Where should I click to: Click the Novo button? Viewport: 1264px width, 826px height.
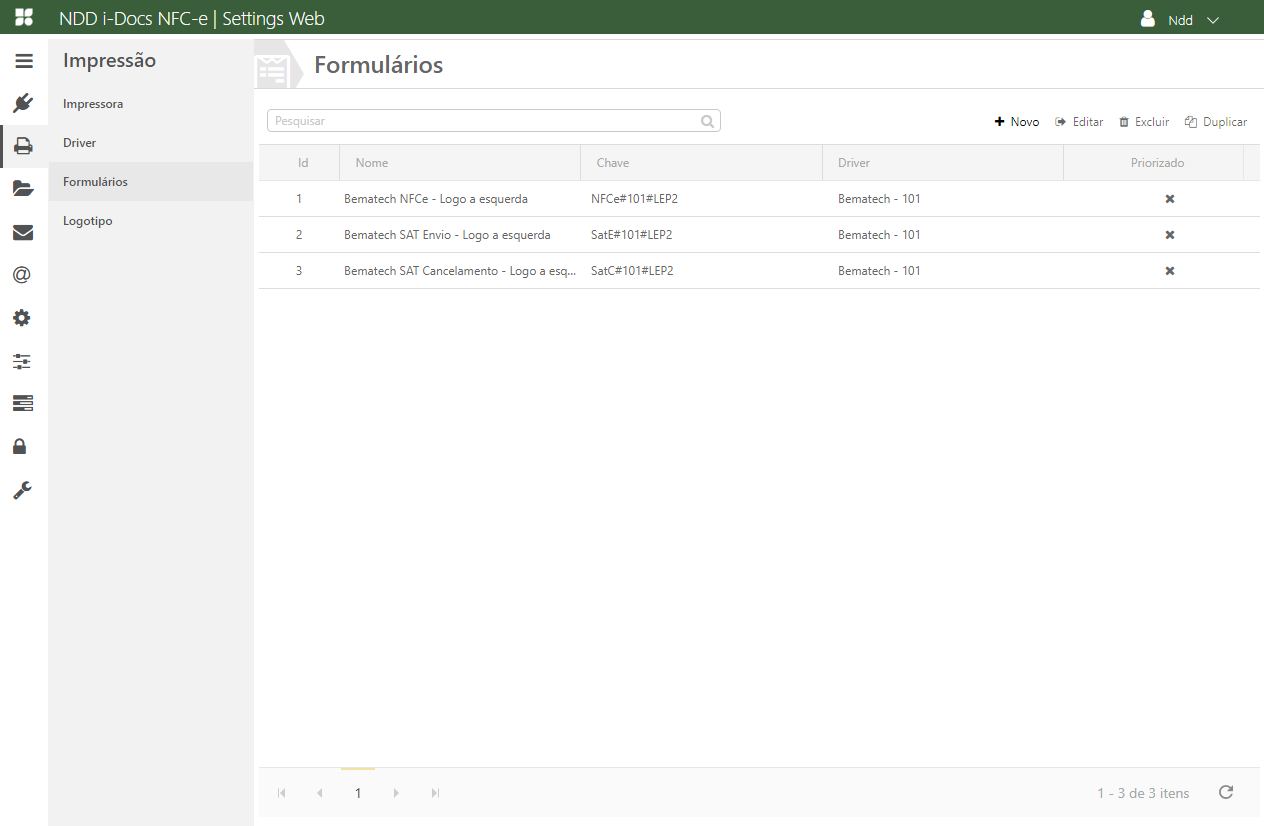1017,122
